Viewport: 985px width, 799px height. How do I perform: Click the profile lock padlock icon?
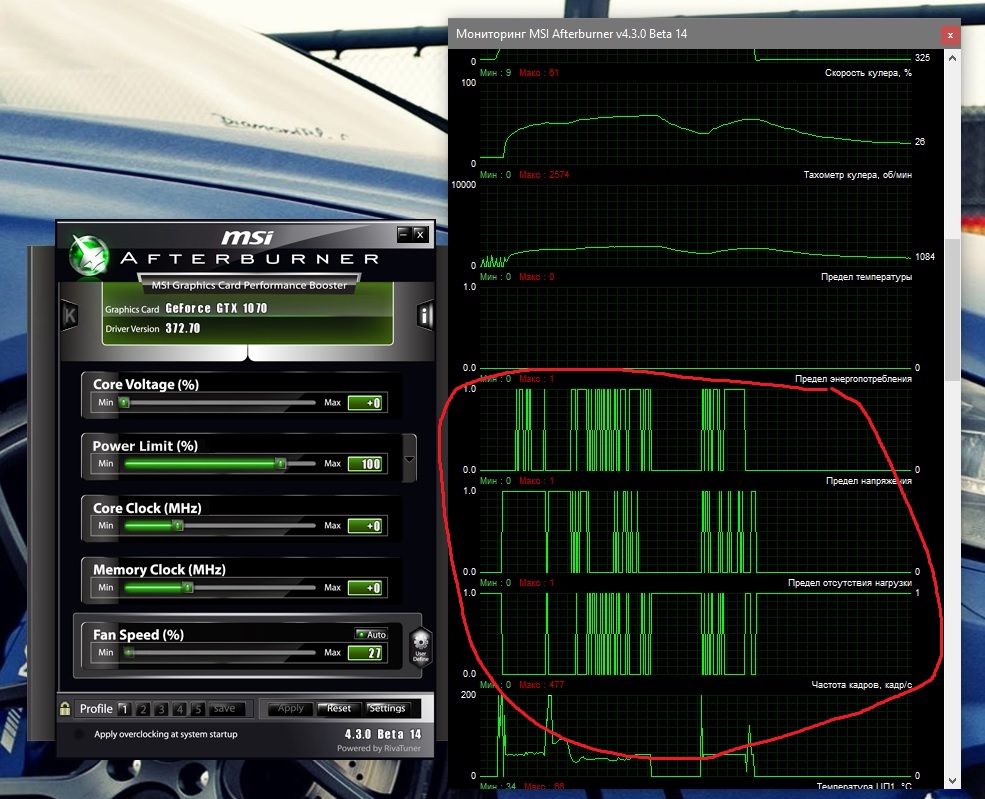click(65, 709)
